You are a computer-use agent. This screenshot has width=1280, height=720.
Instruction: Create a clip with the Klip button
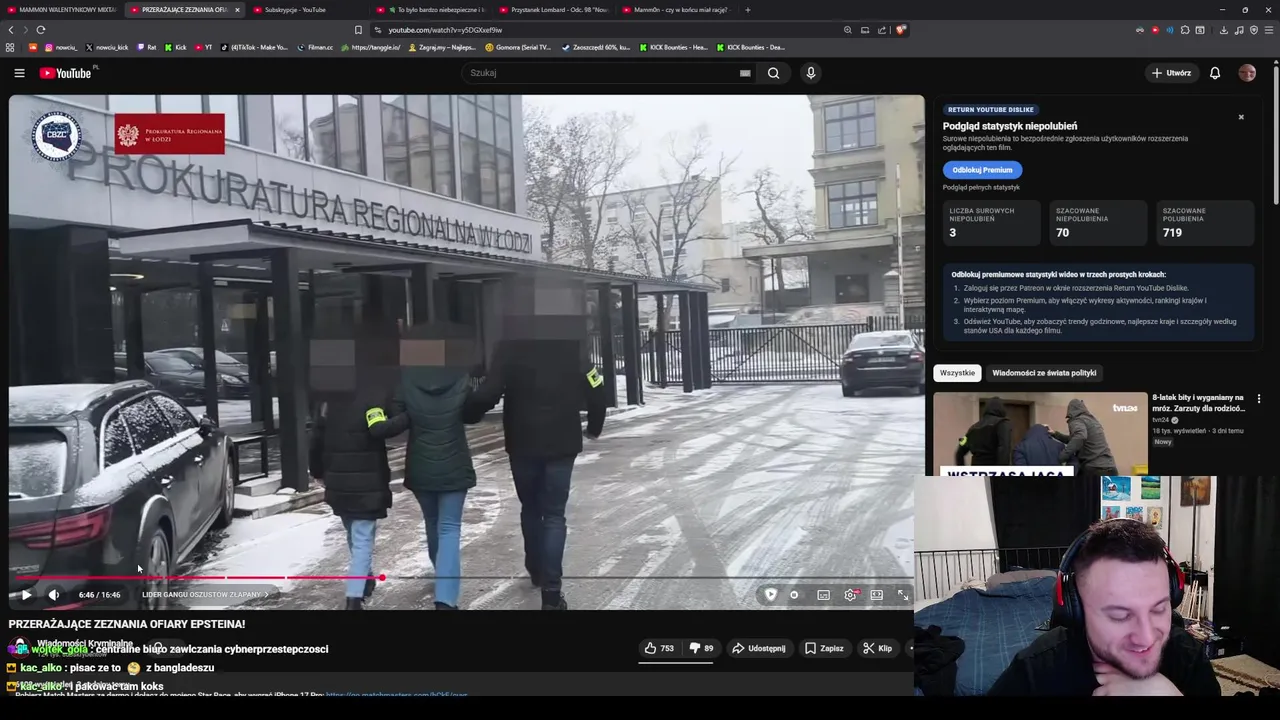(878, 648)
